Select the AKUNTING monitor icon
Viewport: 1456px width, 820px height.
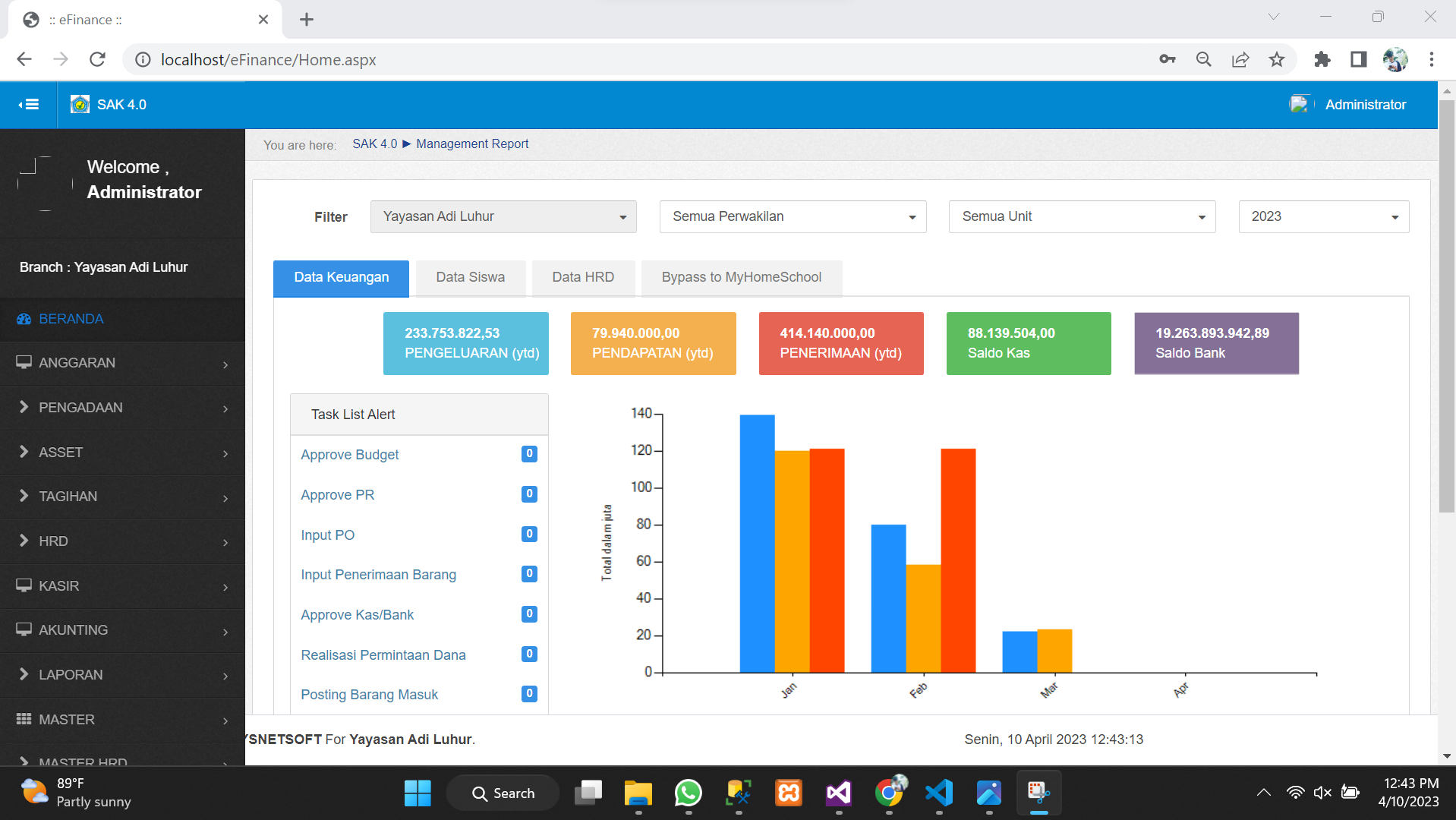point(23,629)
